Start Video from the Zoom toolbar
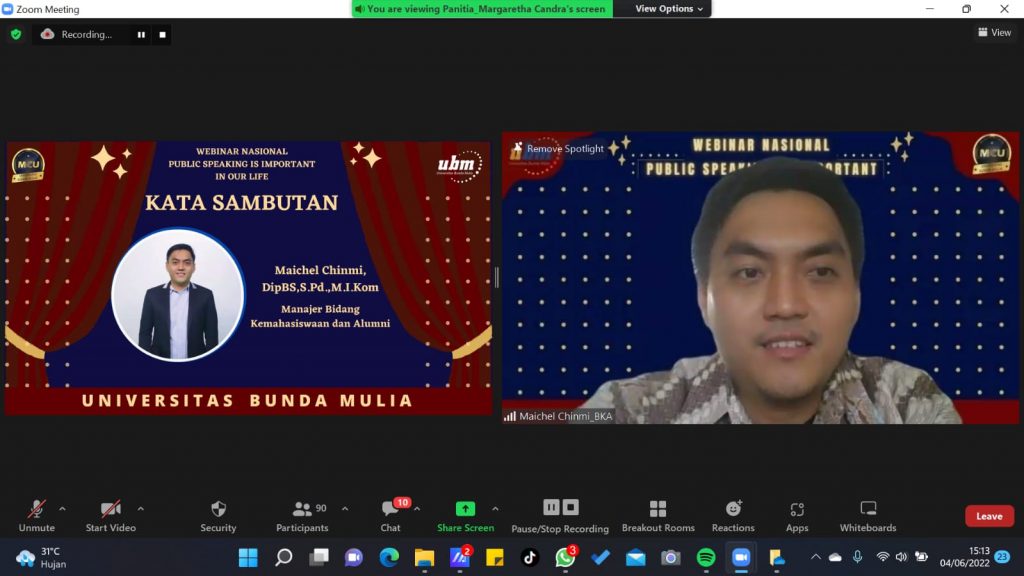The width and height of the screenshot is (1024, 576). [110, 516]
